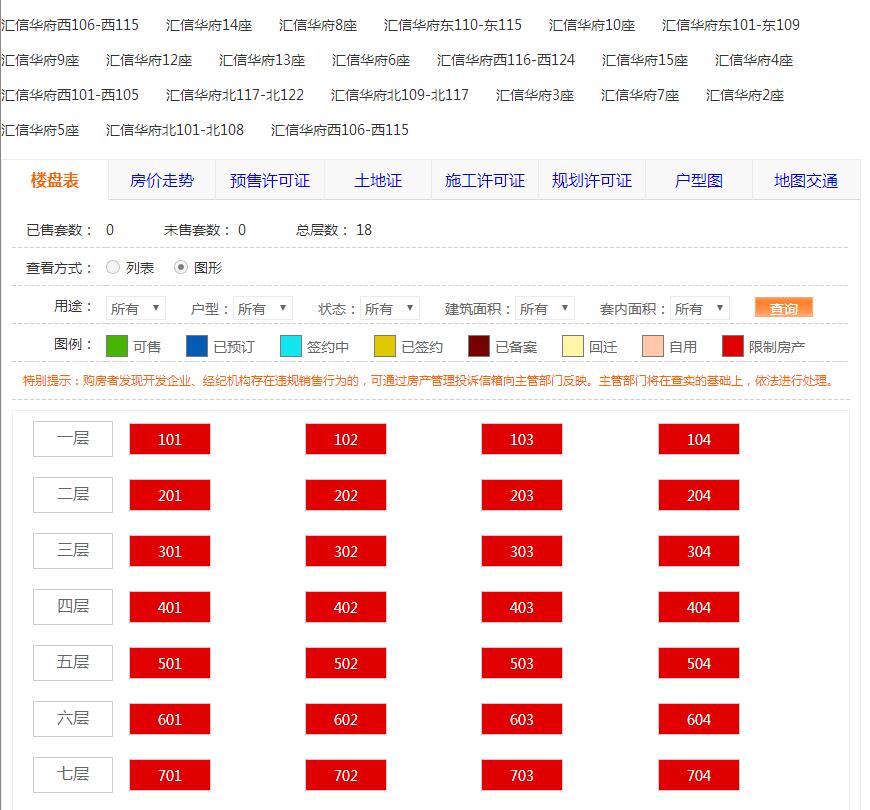870x810 pixels.
Task: Open the 汇信华府14座 building link
Action: pos(209,25)
